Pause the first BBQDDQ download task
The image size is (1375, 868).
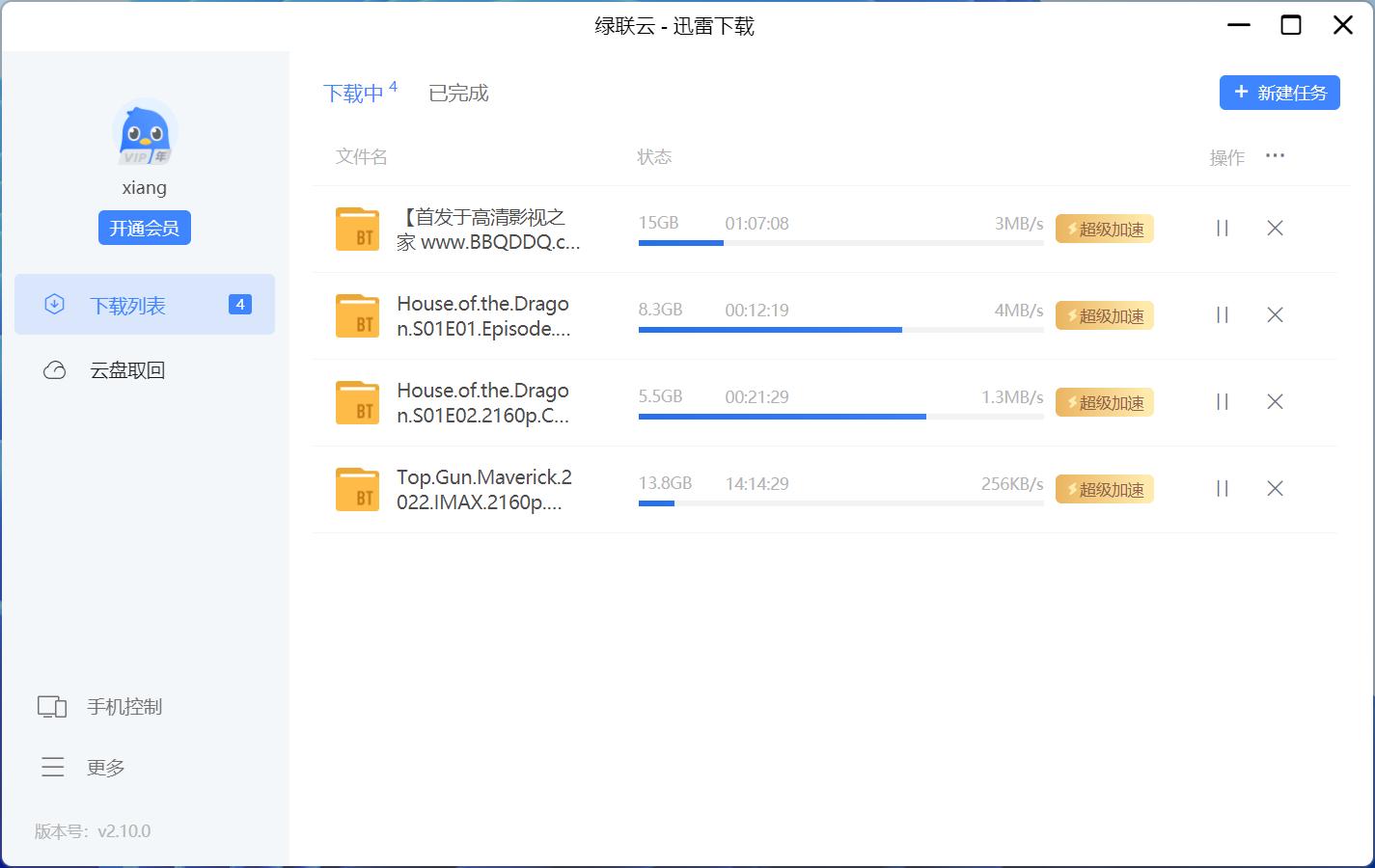1222,229
